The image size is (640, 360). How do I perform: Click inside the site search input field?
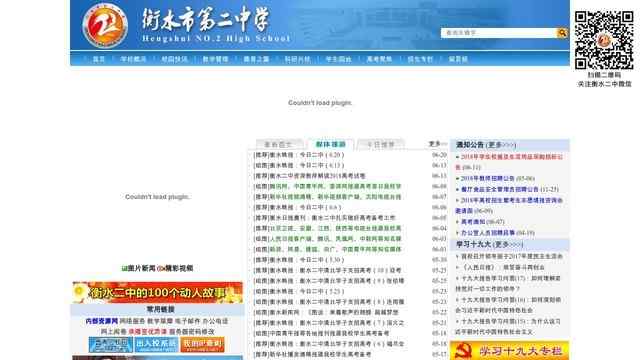499,33
